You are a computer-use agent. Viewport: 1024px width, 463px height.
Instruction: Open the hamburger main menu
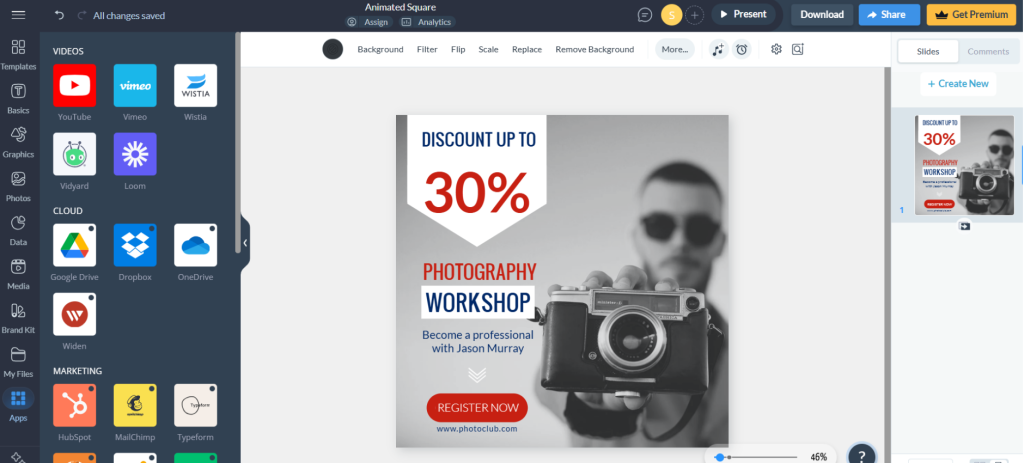pos(18,15)
